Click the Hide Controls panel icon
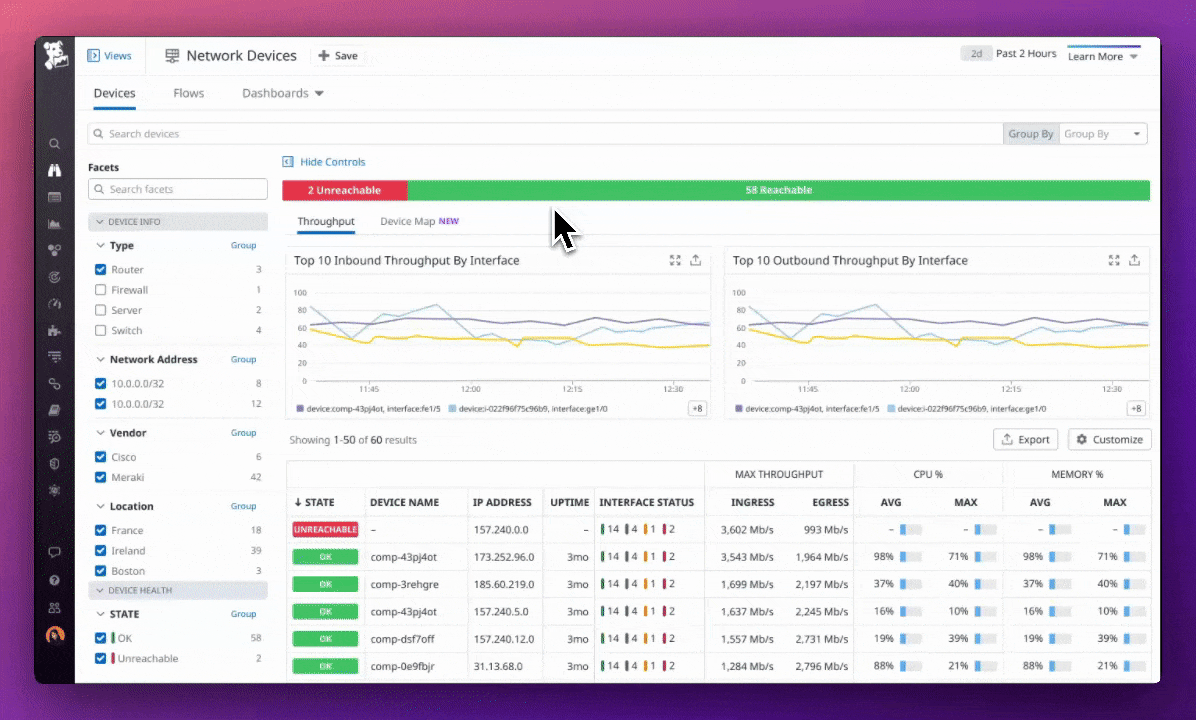This screenshot has height=720, width=1196. 288,162
